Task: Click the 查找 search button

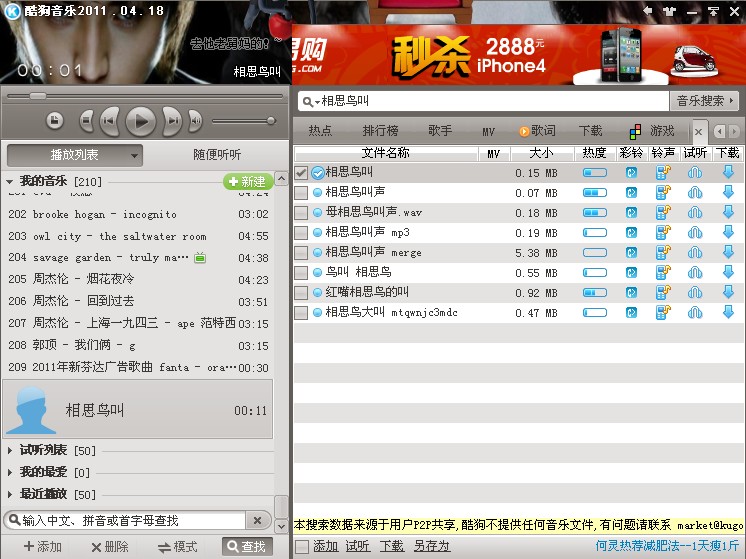Action: click(247, 547)
